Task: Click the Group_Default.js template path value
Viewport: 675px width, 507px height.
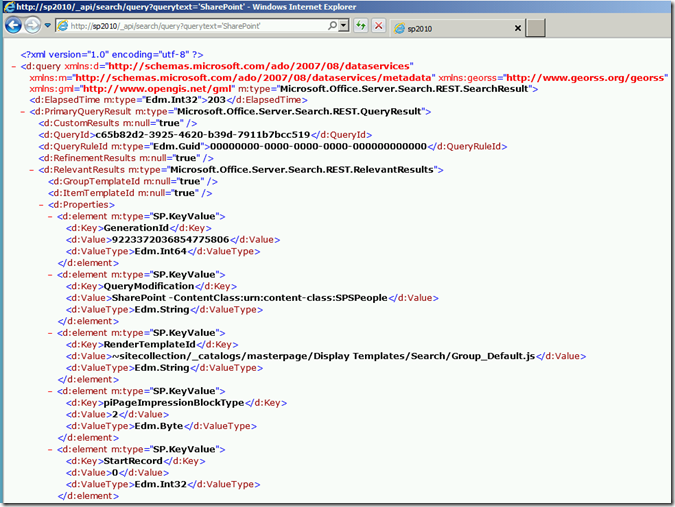Action: [x=323, y=356]
